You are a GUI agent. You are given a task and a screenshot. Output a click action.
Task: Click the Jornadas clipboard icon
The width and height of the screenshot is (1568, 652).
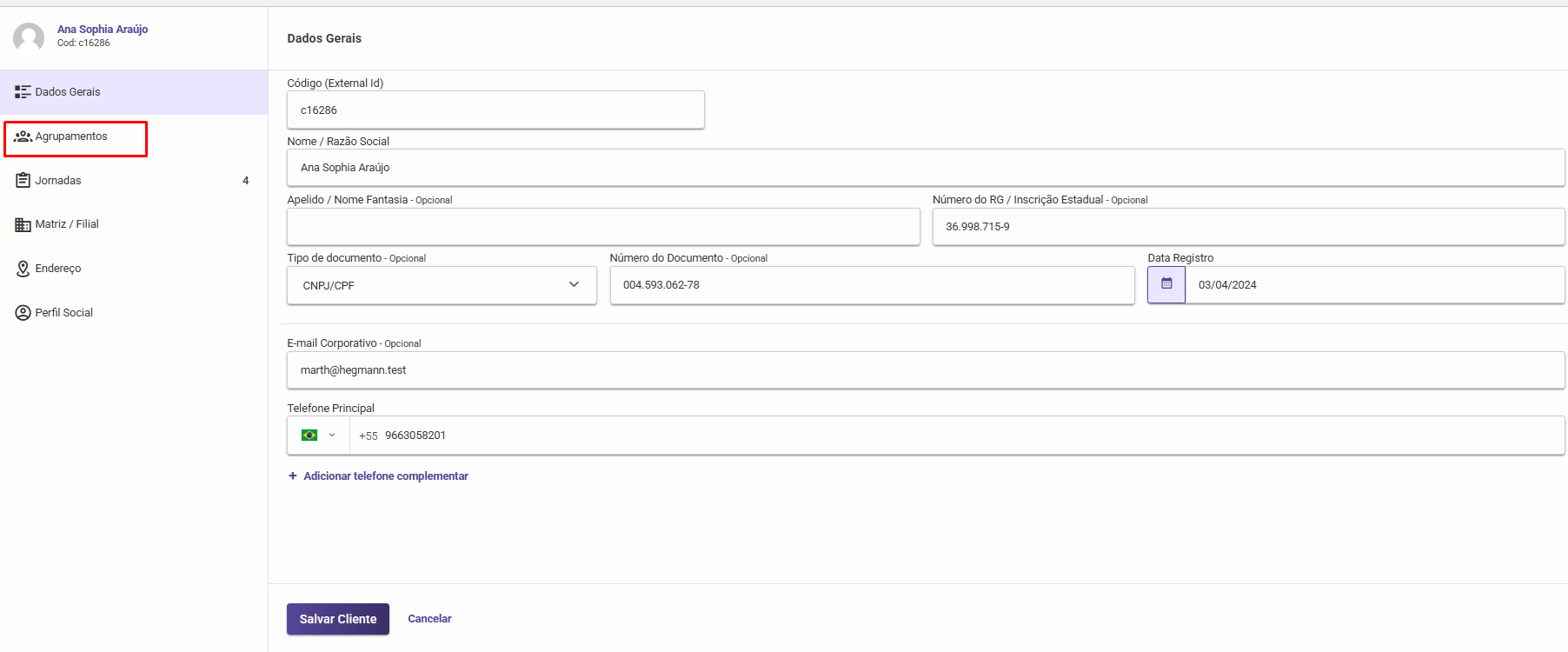(23, 180)
